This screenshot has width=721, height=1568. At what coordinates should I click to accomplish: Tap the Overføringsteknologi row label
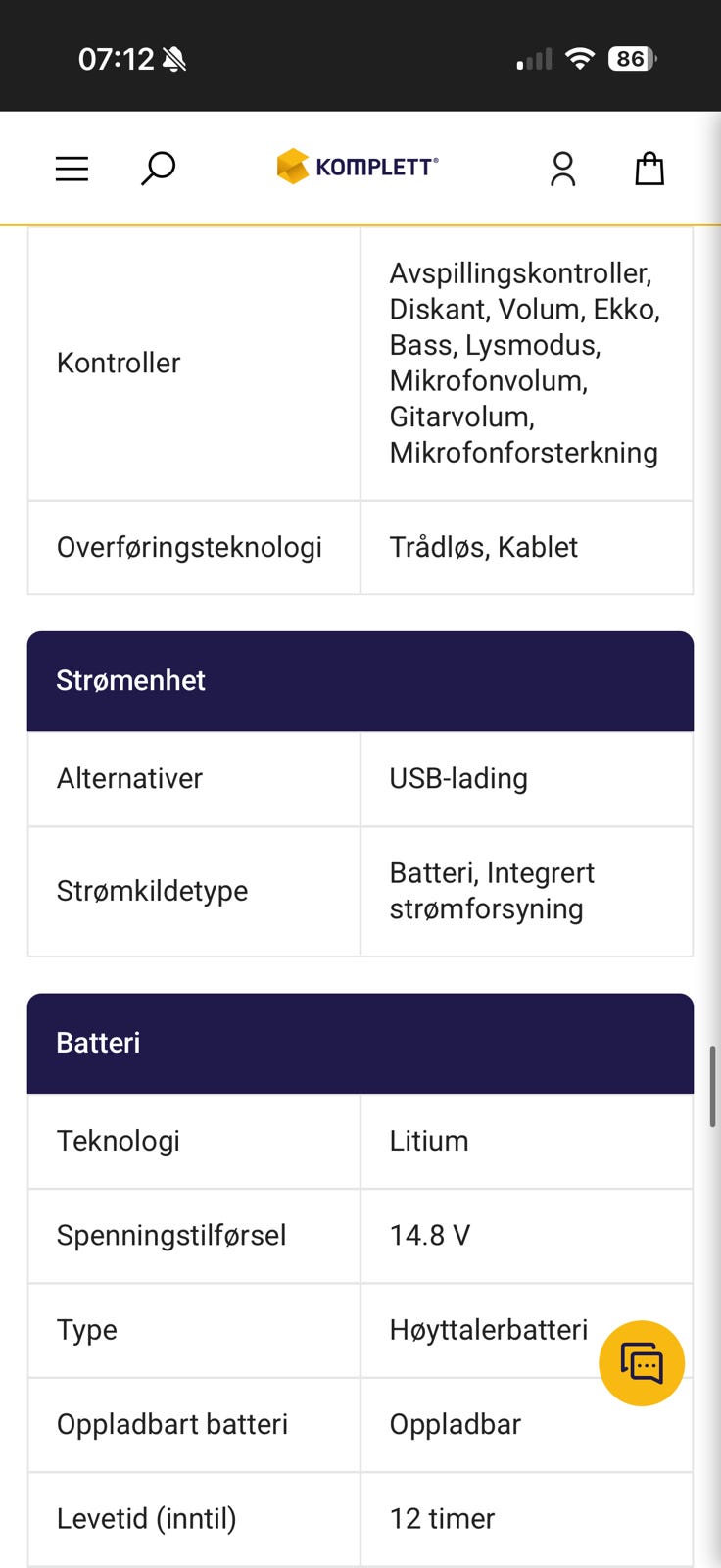[189, 547]
